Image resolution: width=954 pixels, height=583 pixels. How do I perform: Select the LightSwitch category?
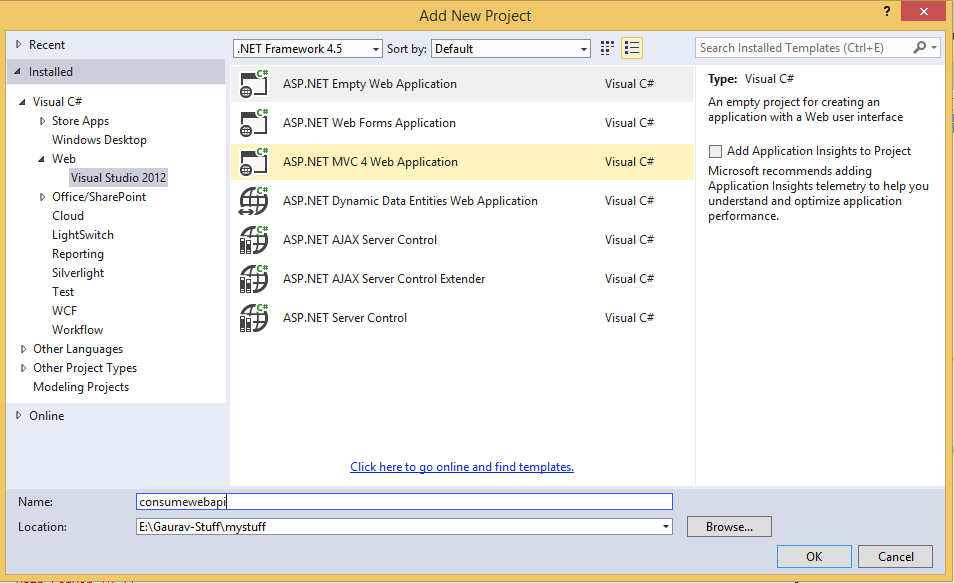83,235
